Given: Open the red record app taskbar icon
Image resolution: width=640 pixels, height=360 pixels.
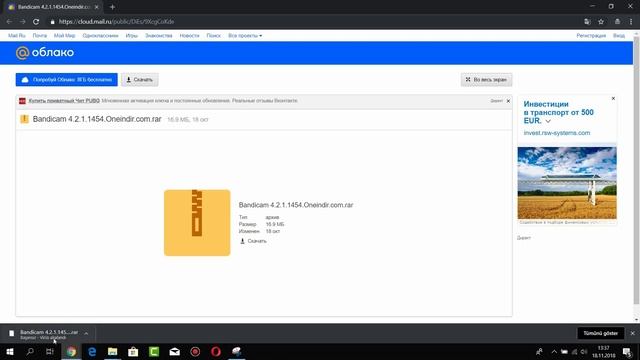Looking at the screenshot, I should [x=195, y=351].
